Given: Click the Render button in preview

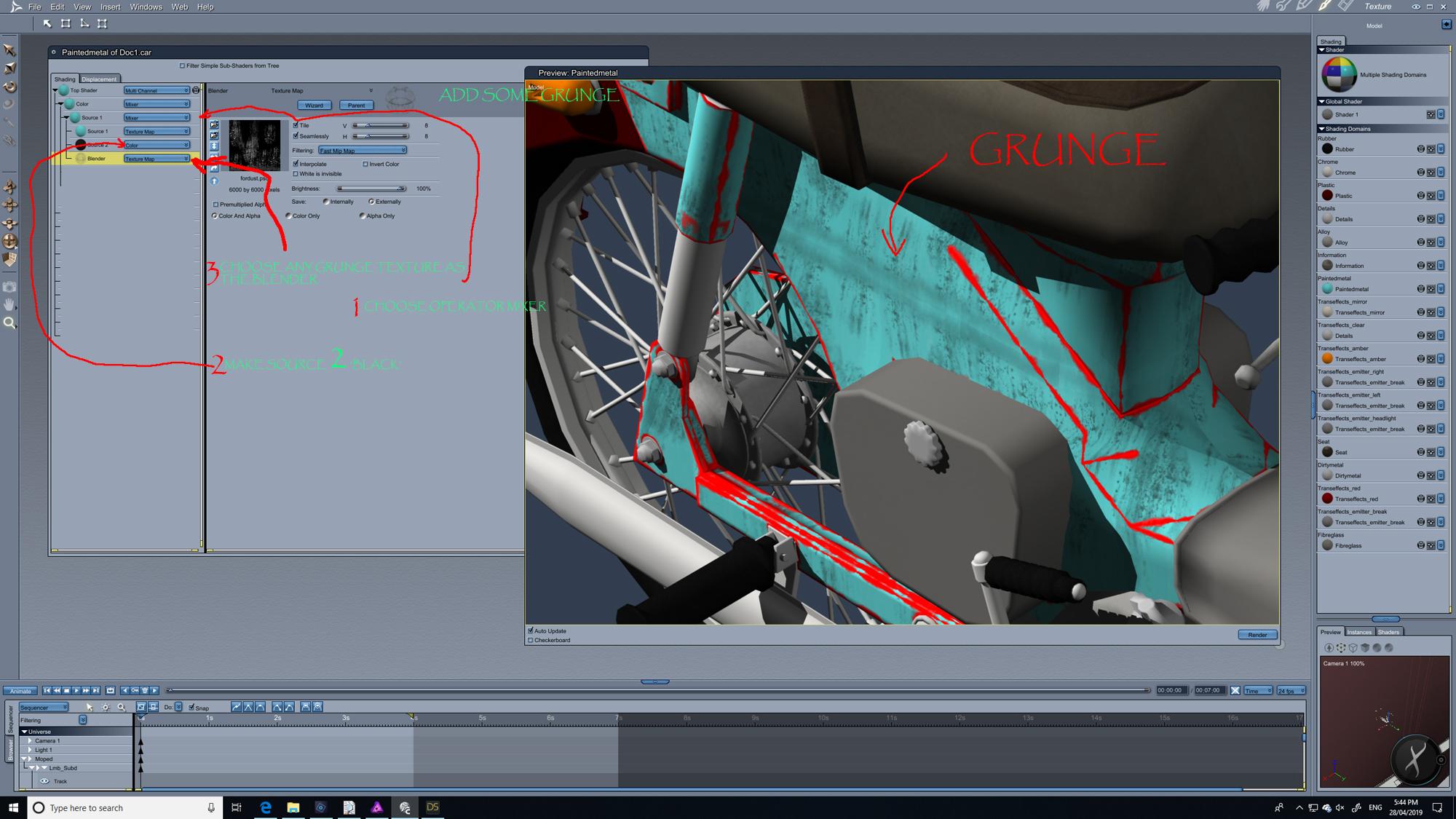Looking at the screenshot, I should [1257, 635].
